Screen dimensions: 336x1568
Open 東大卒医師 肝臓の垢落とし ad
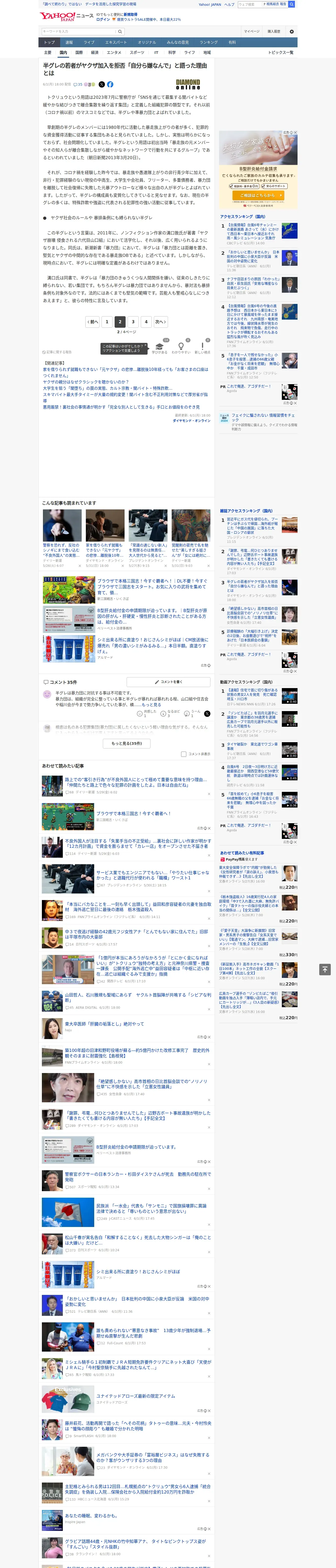click(120, 1024)
